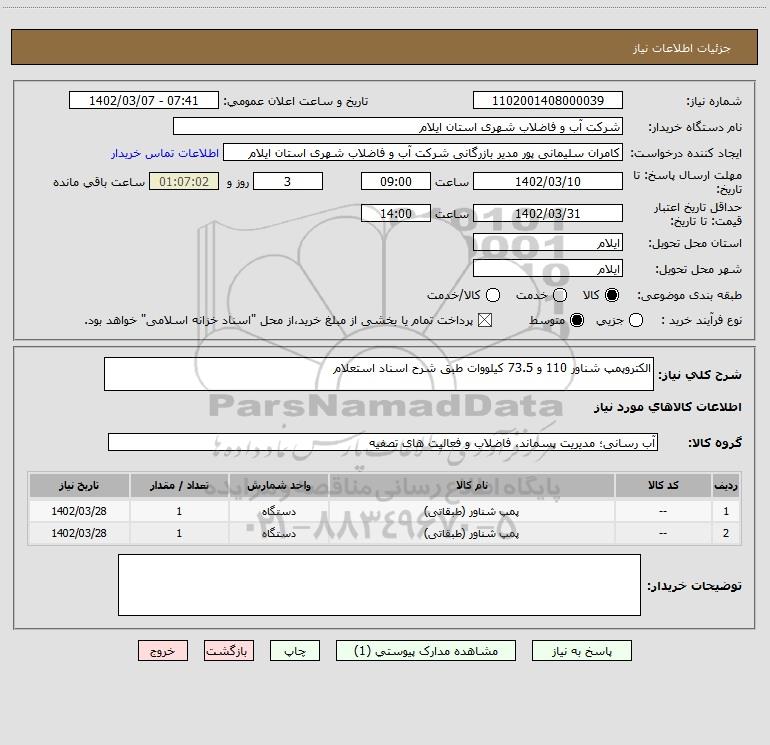Click row 1 need date 1402/03/28
Image resolution: width=770 pixels, height=745 pixels.
pos(79,511)
